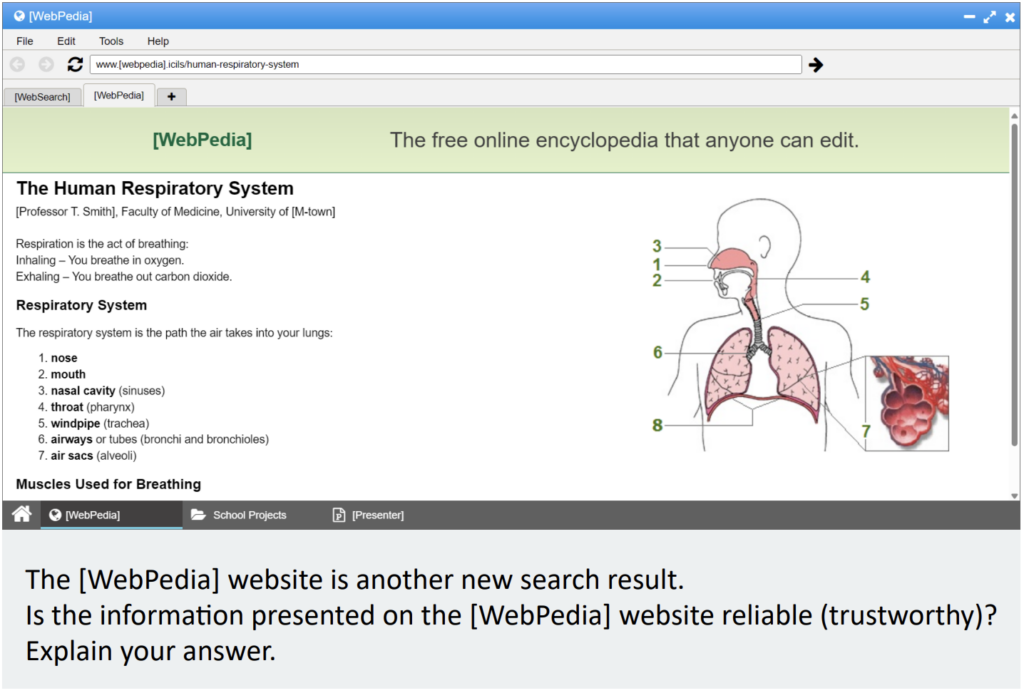Open the [Presenter] app in the taskbar
The image size is (1024, 693).
pyautogui.click(x=368, y=515)
